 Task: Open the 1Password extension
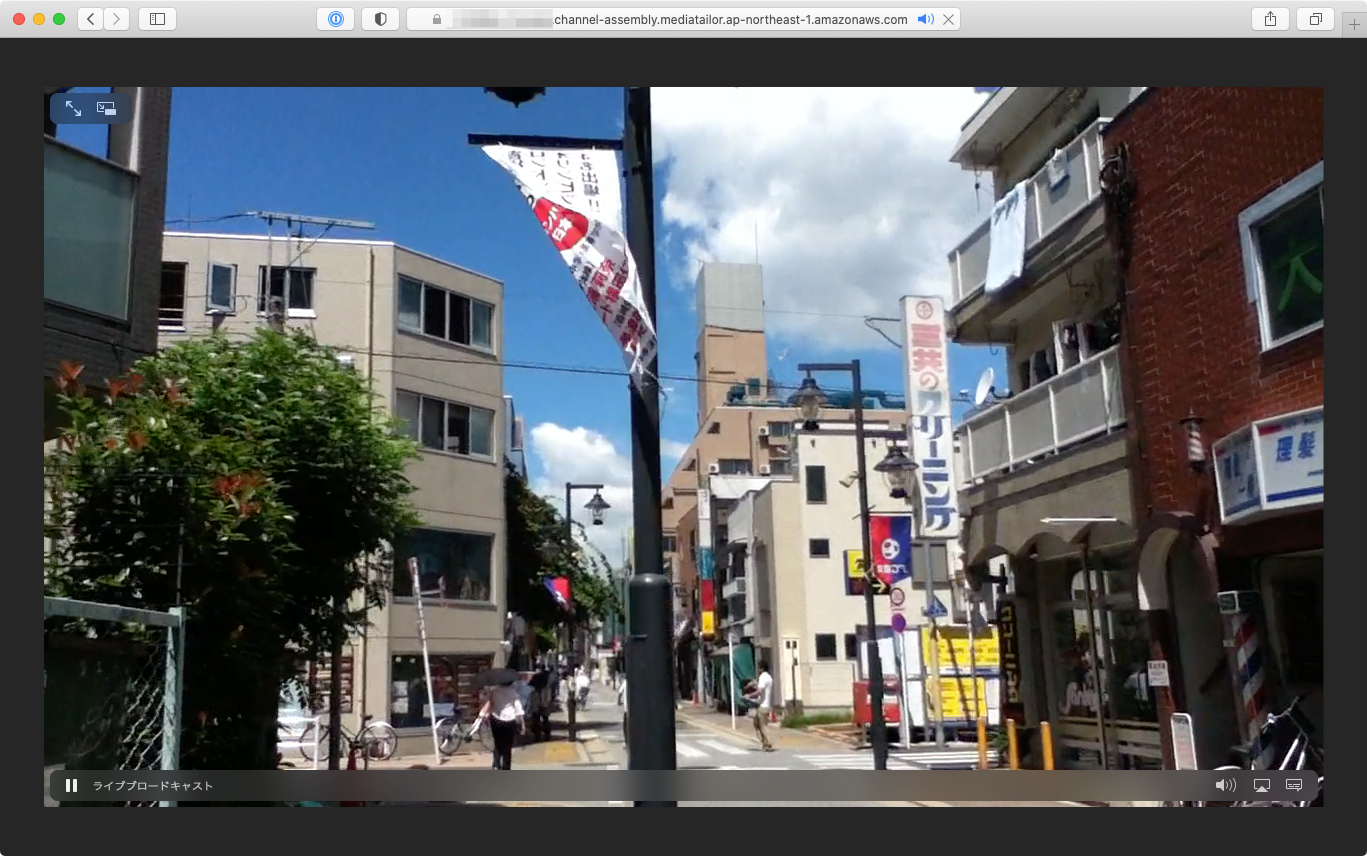335,19
